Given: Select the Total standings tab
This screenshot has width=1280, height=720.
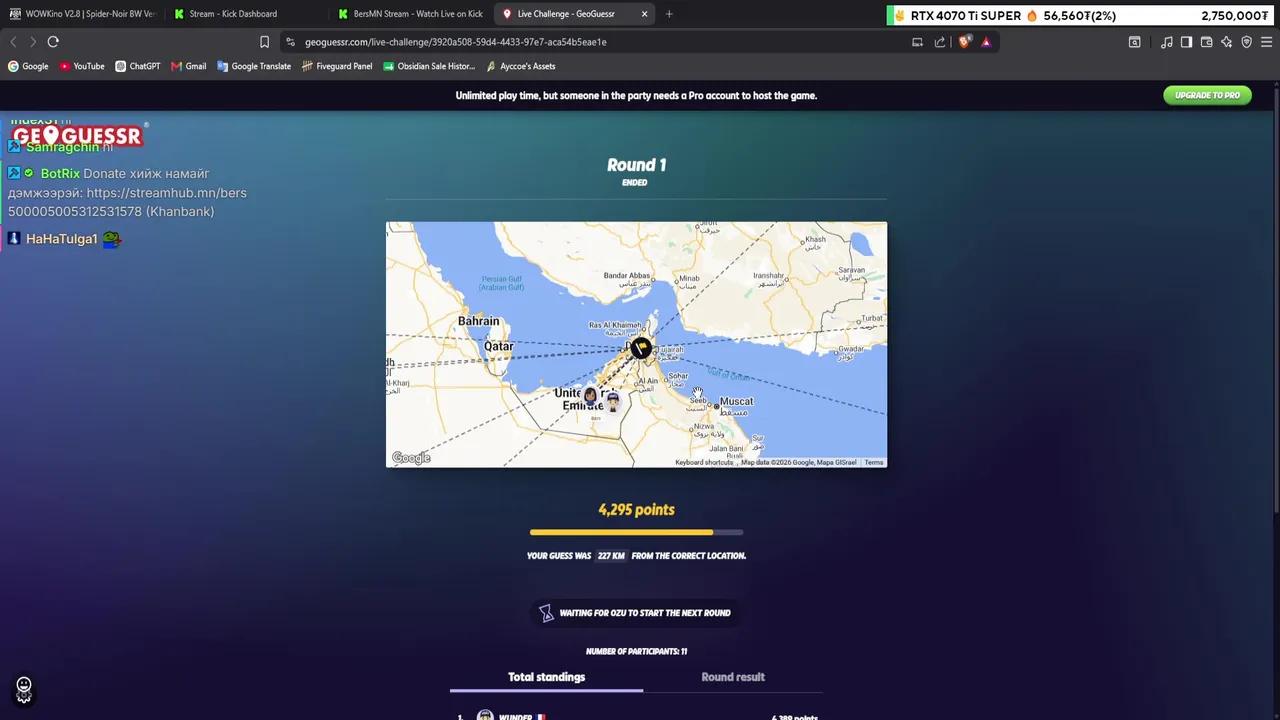Looking at the screenshot, I should pyautogui.click(x=546, y=677).
